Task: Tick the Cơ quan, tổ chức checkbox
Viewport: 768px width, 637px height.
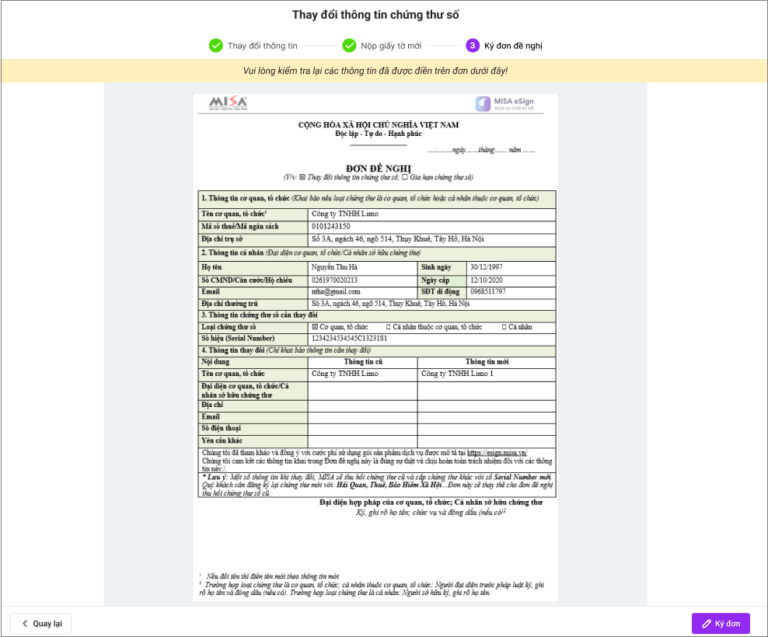Action: 314,327
